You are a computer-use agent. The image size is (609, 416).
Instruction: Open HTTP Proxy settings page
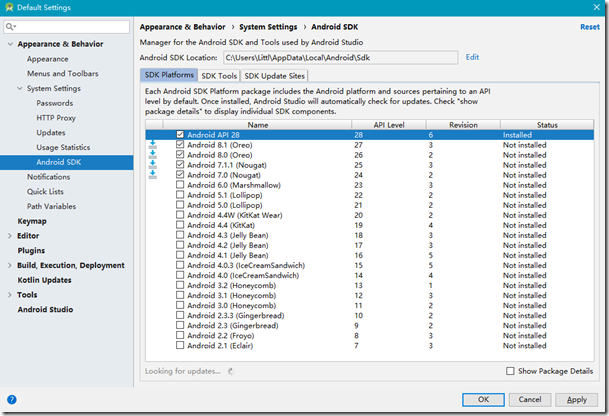click(56, 118)
